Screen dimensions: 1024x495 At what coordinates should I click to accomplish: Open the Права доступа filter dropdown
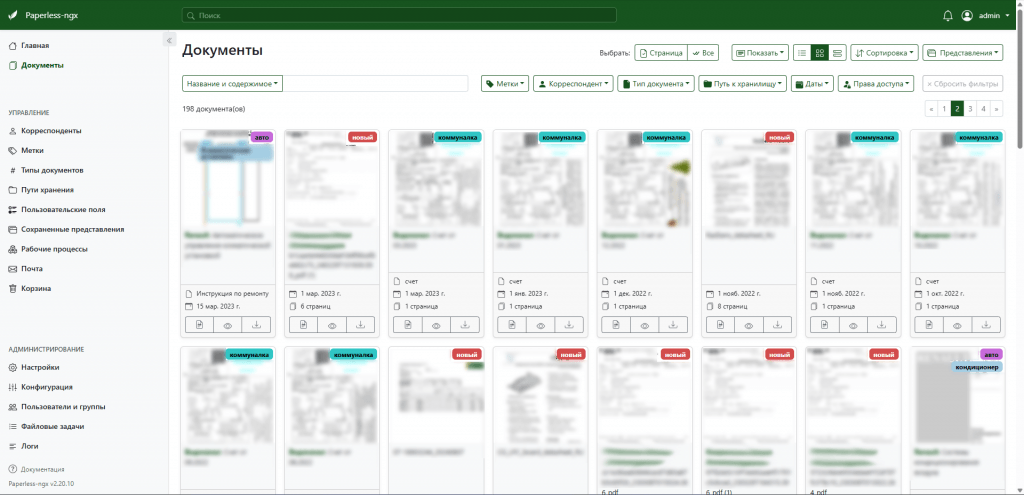pyautogui.click(x=878, y=84)
